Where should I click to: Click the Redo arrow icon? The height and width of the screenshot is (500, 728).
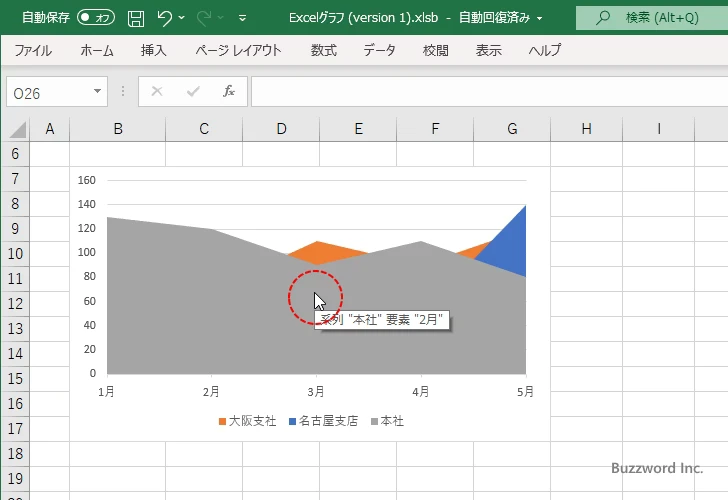coord(204,18)
